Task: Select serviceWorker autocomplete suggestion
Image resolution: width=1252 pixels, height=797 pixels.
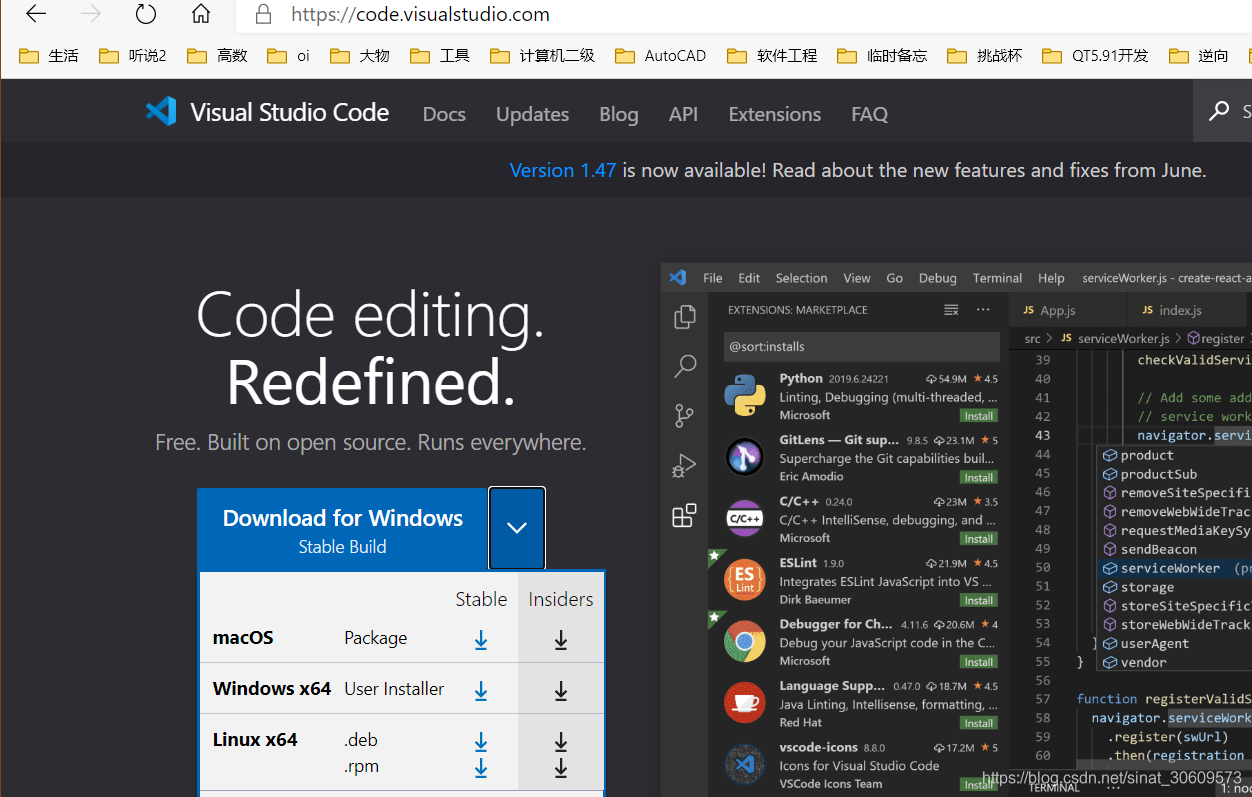Action: 1175,568
